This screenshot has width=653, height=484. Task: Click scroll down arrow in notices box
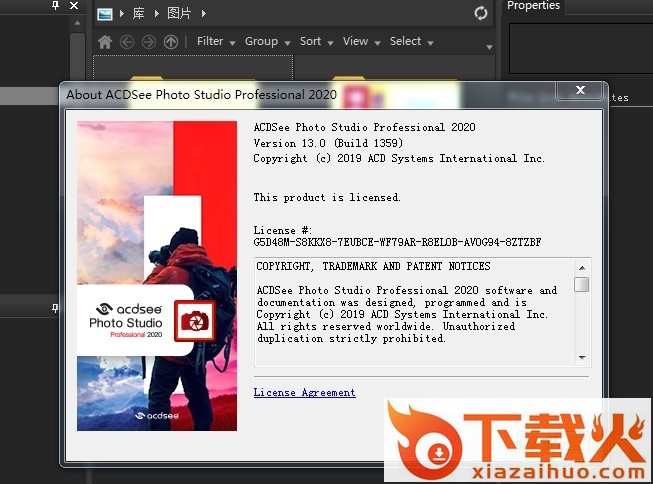pos(581,358)
